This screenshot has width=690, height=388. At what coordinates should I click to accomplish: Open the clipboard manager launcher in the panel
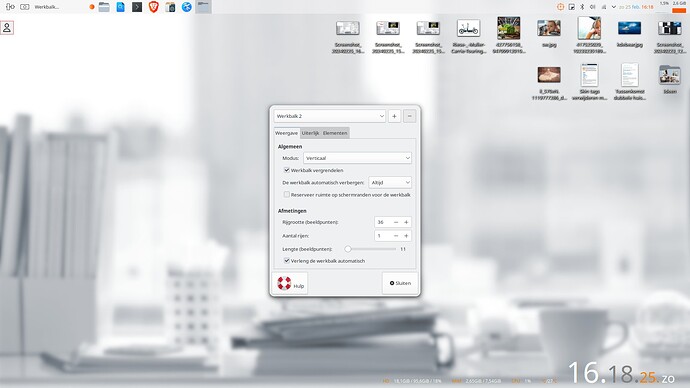170,7
